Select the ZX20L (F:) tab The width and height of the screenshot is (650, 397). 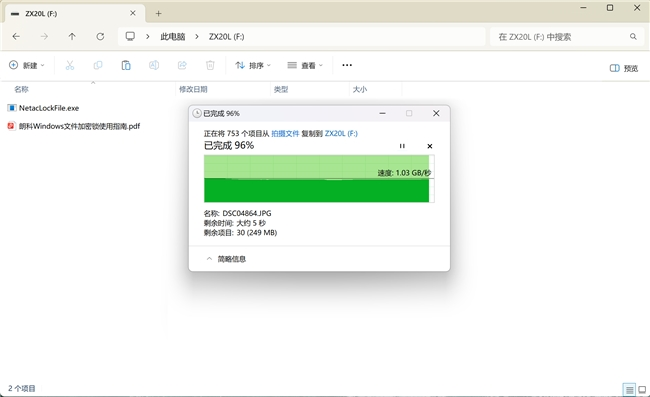pyautogui.click(x=75, y=14)
